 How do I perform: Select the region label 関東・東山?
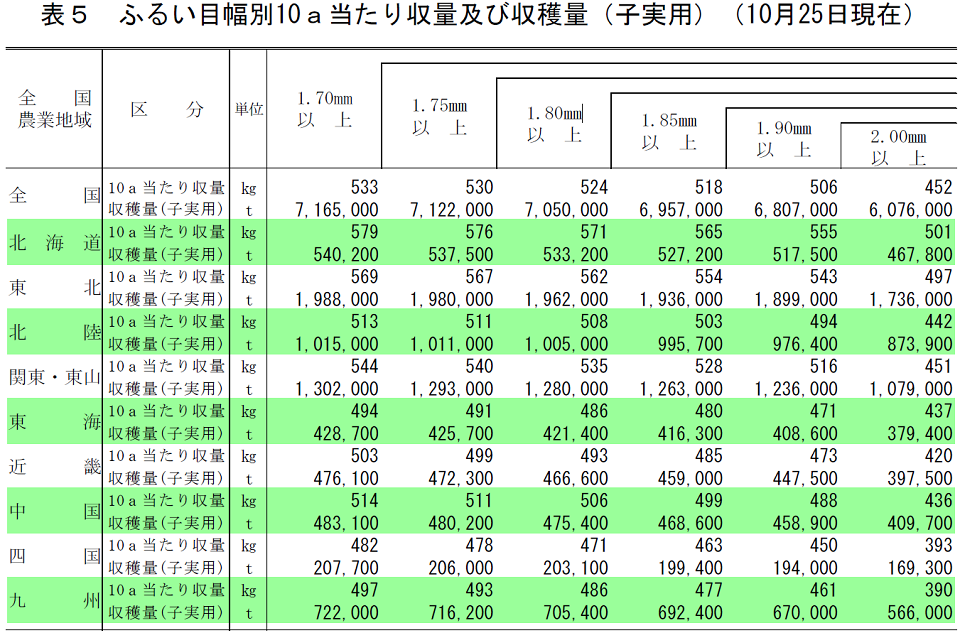coord(54,376)
